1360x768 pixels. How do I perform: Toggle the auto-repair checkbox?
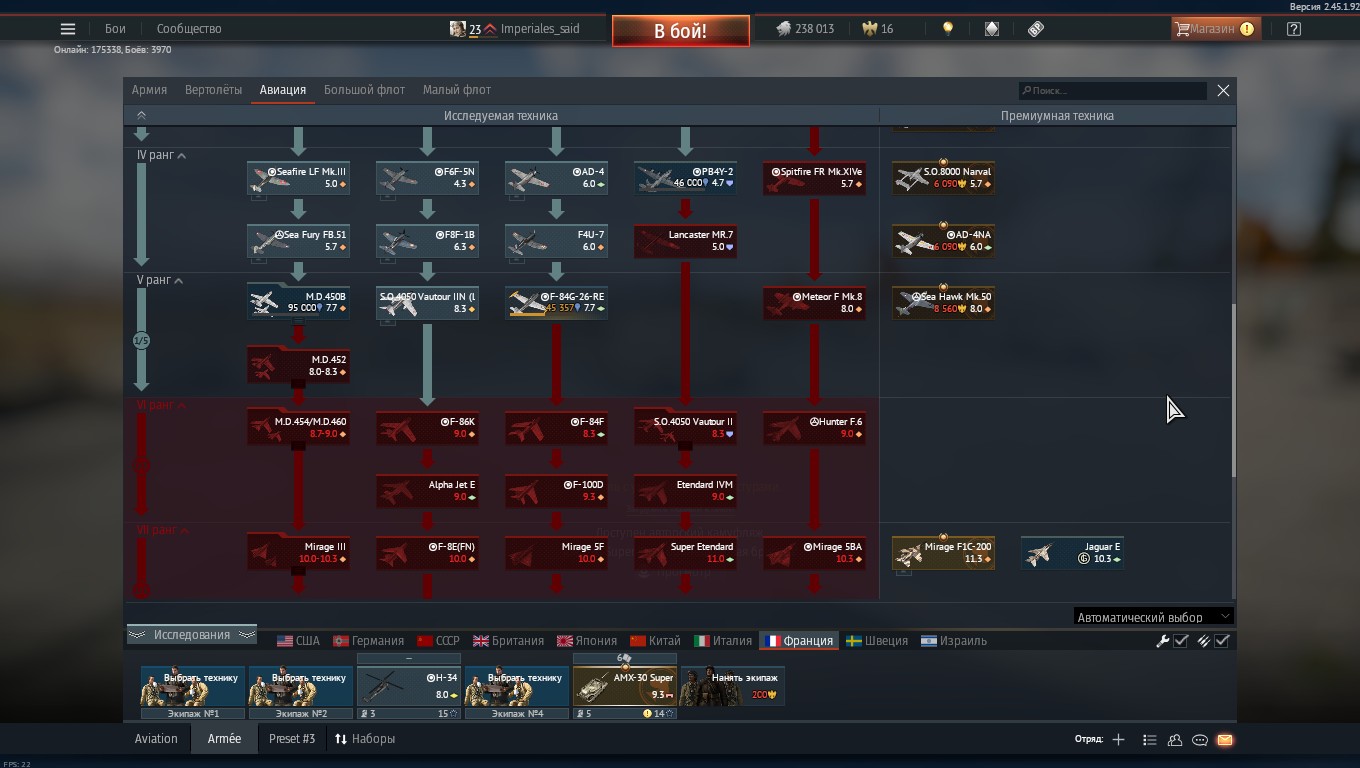click(x=1181, y=641)
